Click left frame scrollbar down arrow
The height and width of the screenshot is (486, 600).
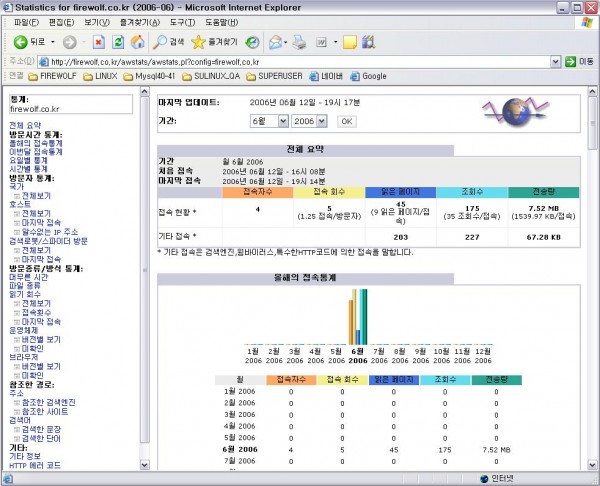(x=144, y=465)
